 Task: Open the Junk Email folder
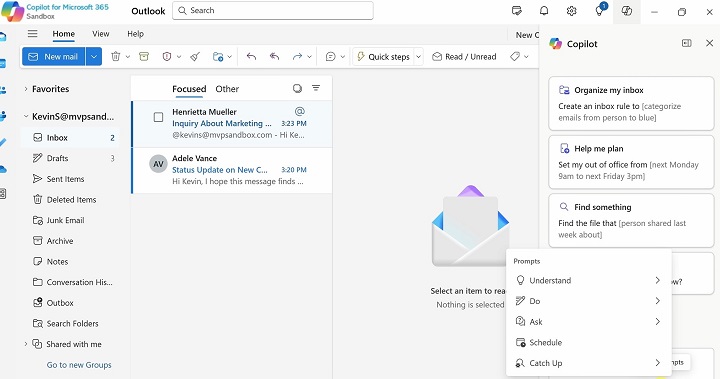70,220
